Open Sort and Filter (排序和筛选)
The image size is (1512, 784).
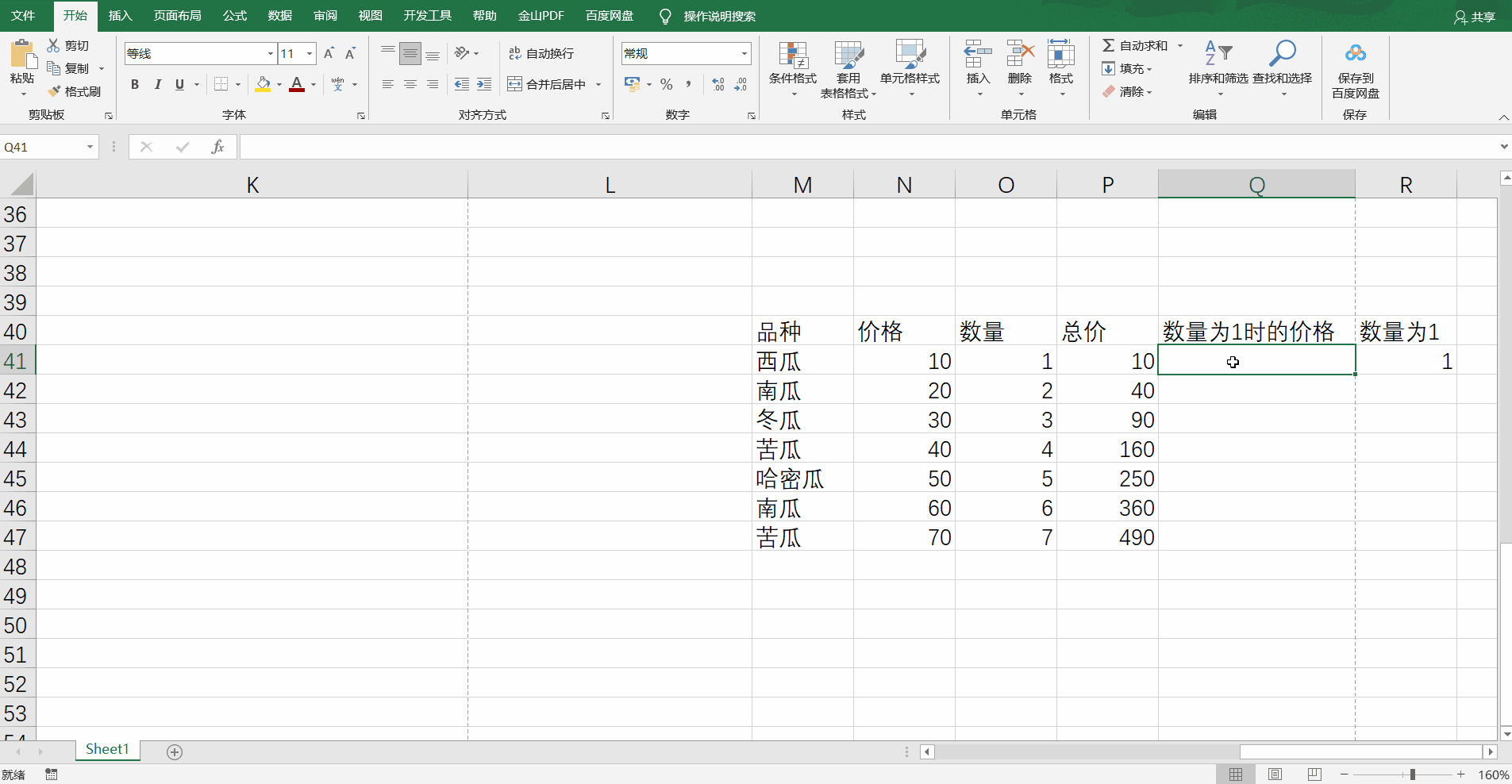[1218, 70]
